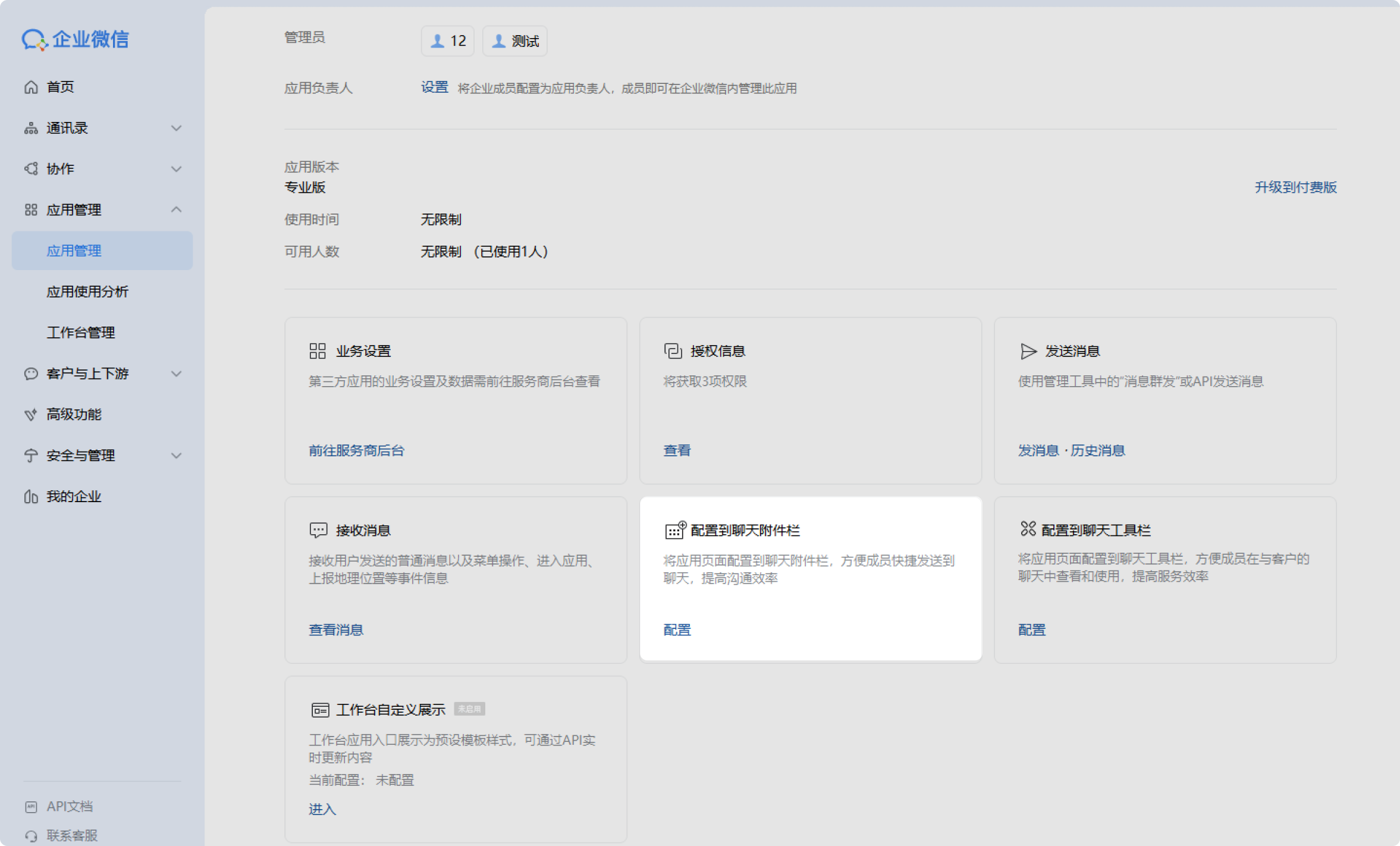This screenshot has width=1400, height=846.
Task: Click the 企业微信 logo icon
Action: (34, 40)
